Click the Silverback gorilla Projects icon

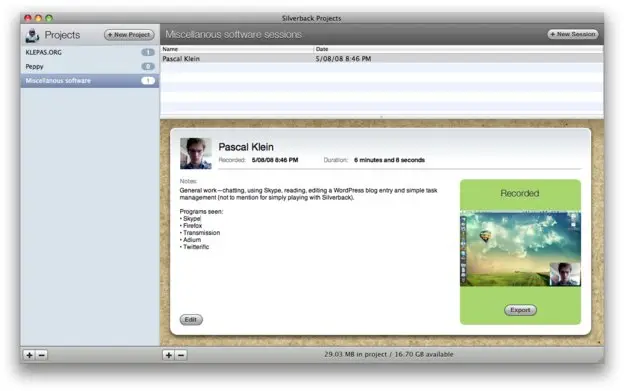(32, 35)
